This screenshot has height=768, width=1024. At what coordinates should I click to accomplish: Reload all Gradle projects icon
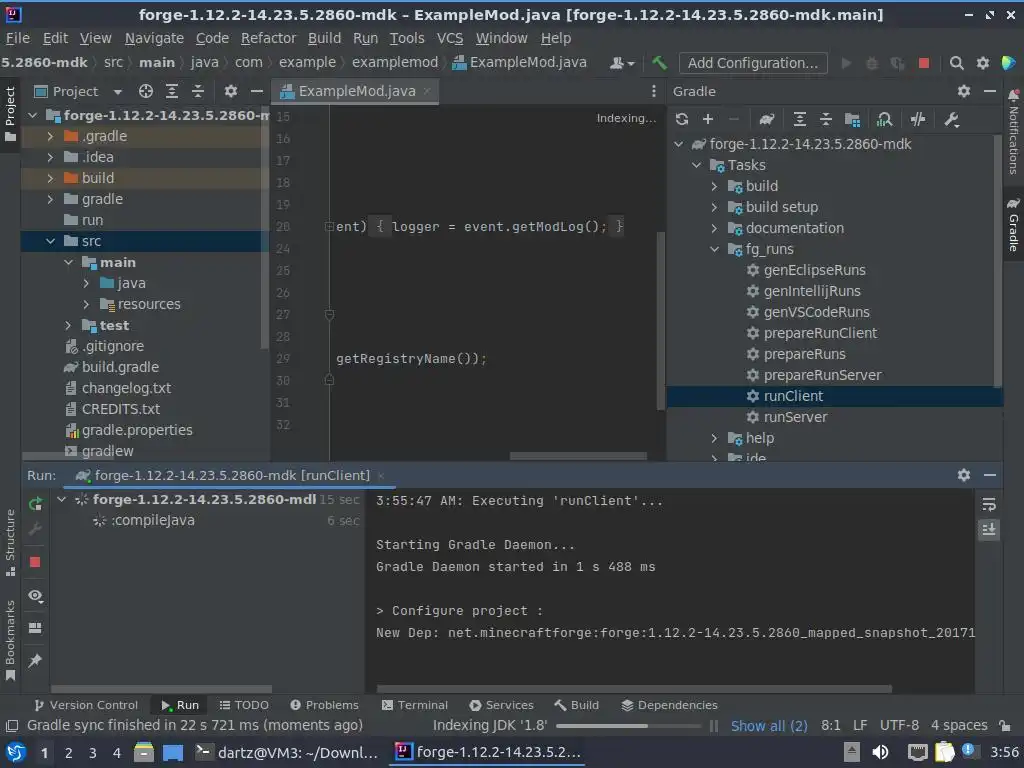[682, 119]
